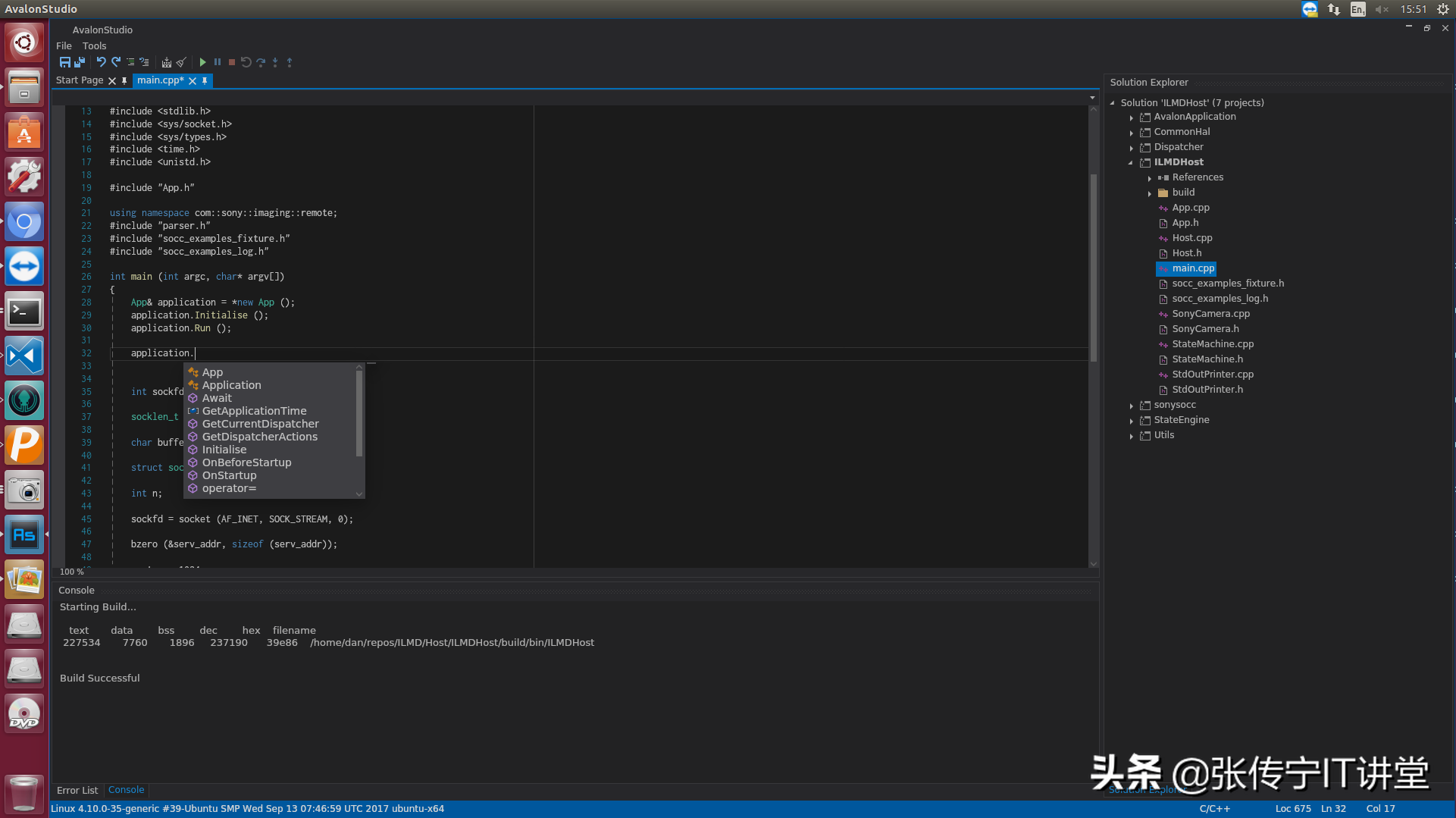Click the Step Out debug icon
1456x818 pixels.
290,62
